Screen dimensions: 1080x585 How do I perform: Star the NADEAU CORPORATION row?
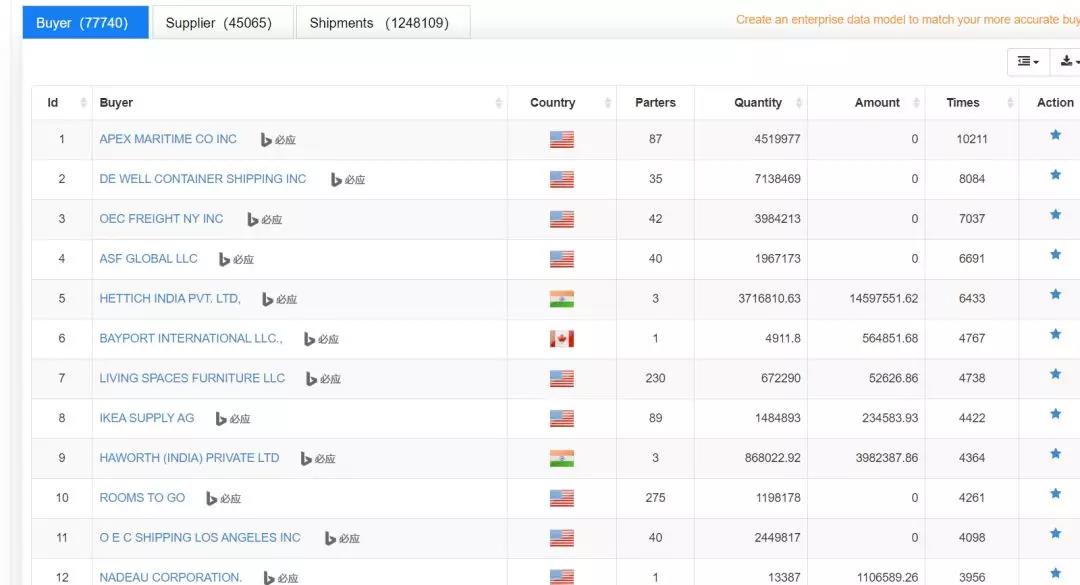1055,573
